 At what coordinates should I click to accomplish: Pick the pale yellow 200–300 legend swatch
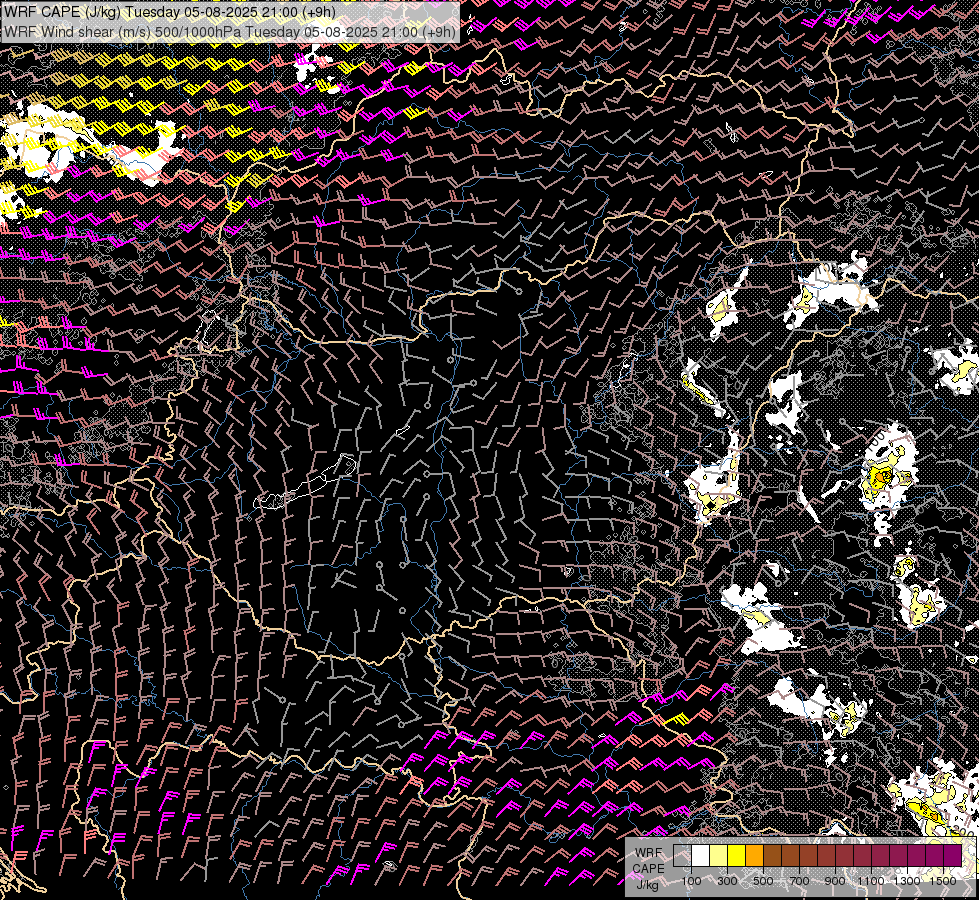coord(719,856)
